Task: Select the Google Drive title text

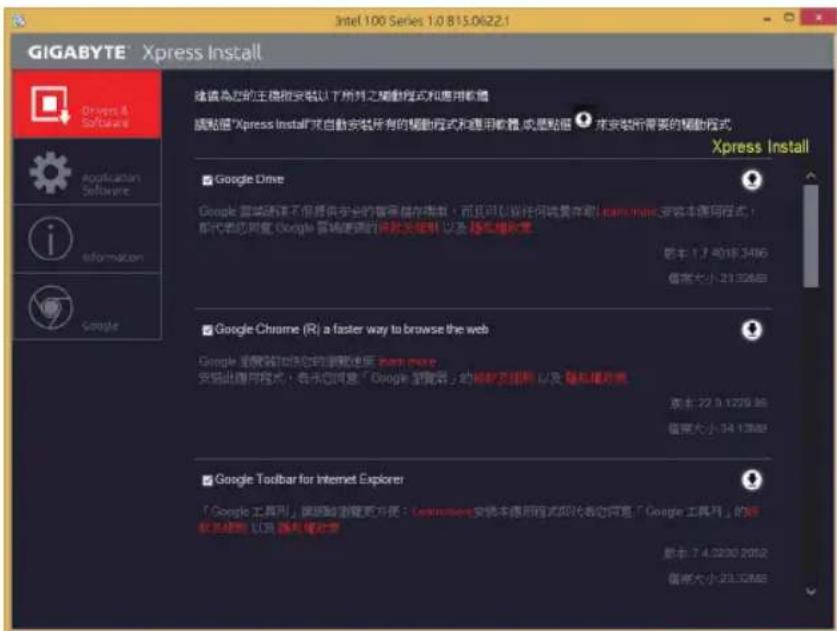Action: pyautogui.click(x=249, y=179)
